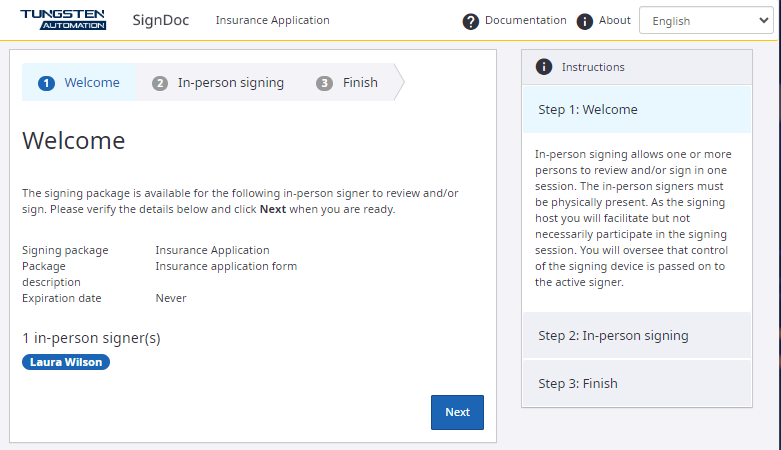Click the step 2 number badge

[160, 83]
